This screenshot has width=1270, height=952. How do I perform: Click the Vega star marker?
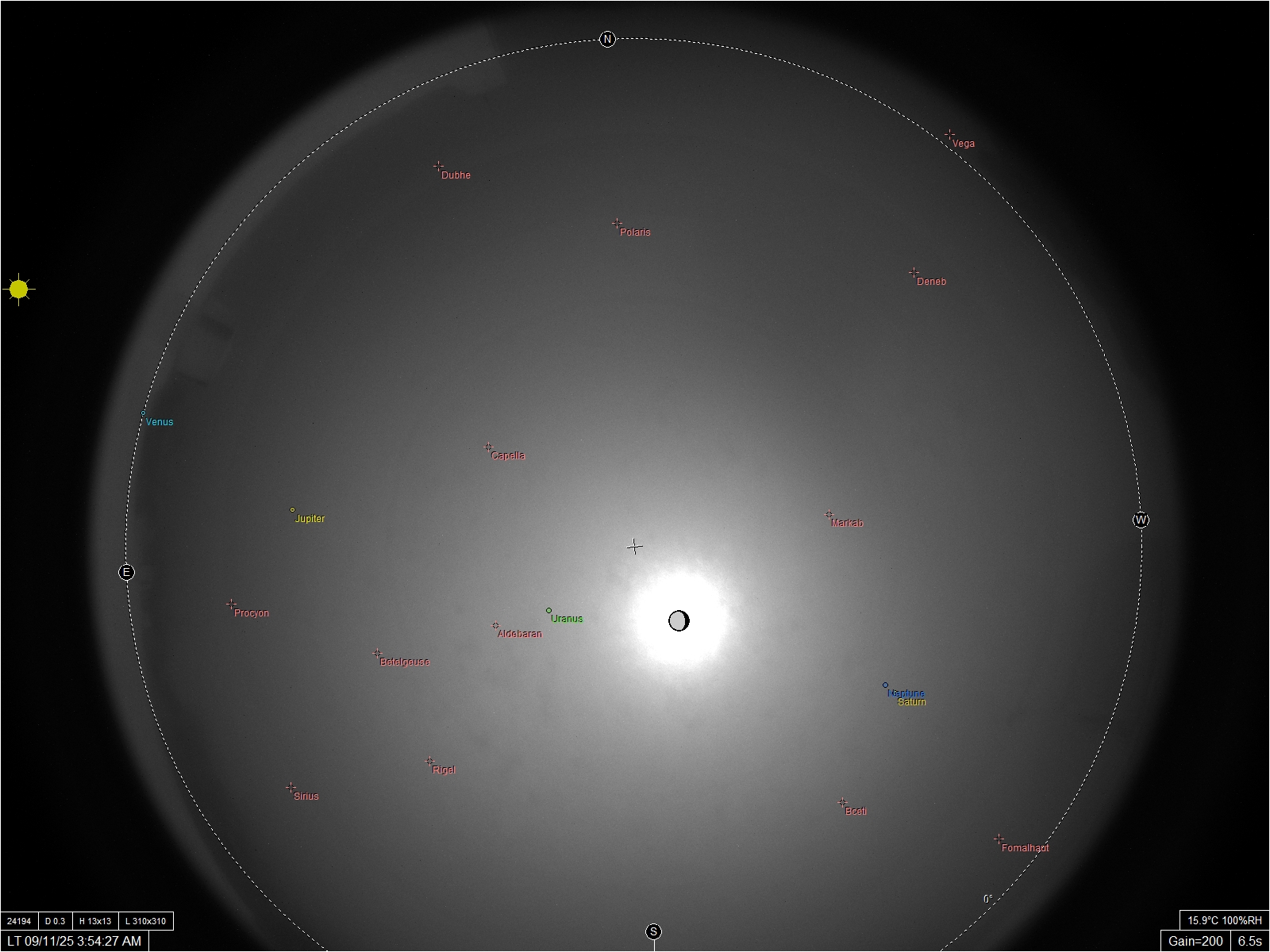coord(949,135)
